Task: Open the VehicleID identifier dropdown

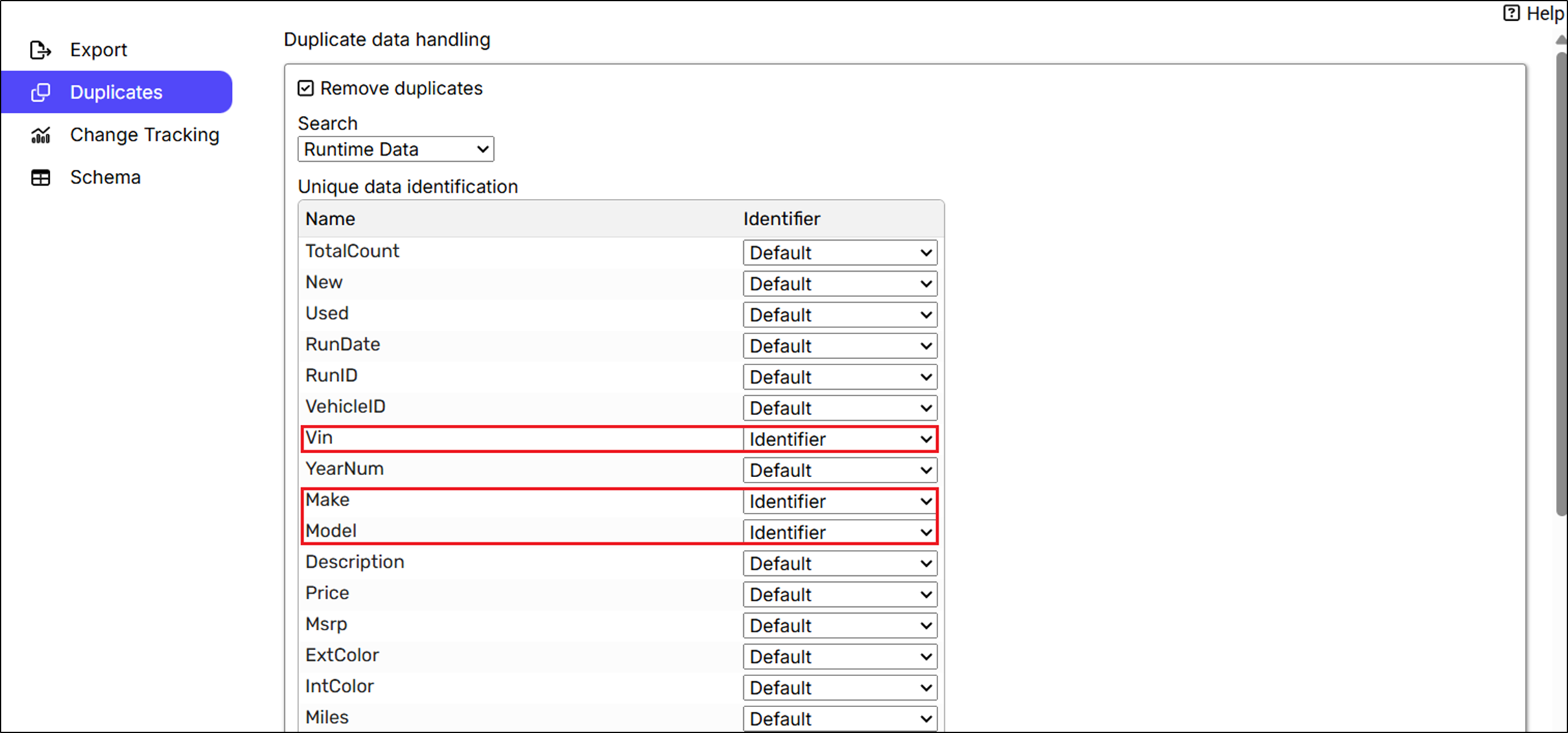Action: [x=839, y=408]
